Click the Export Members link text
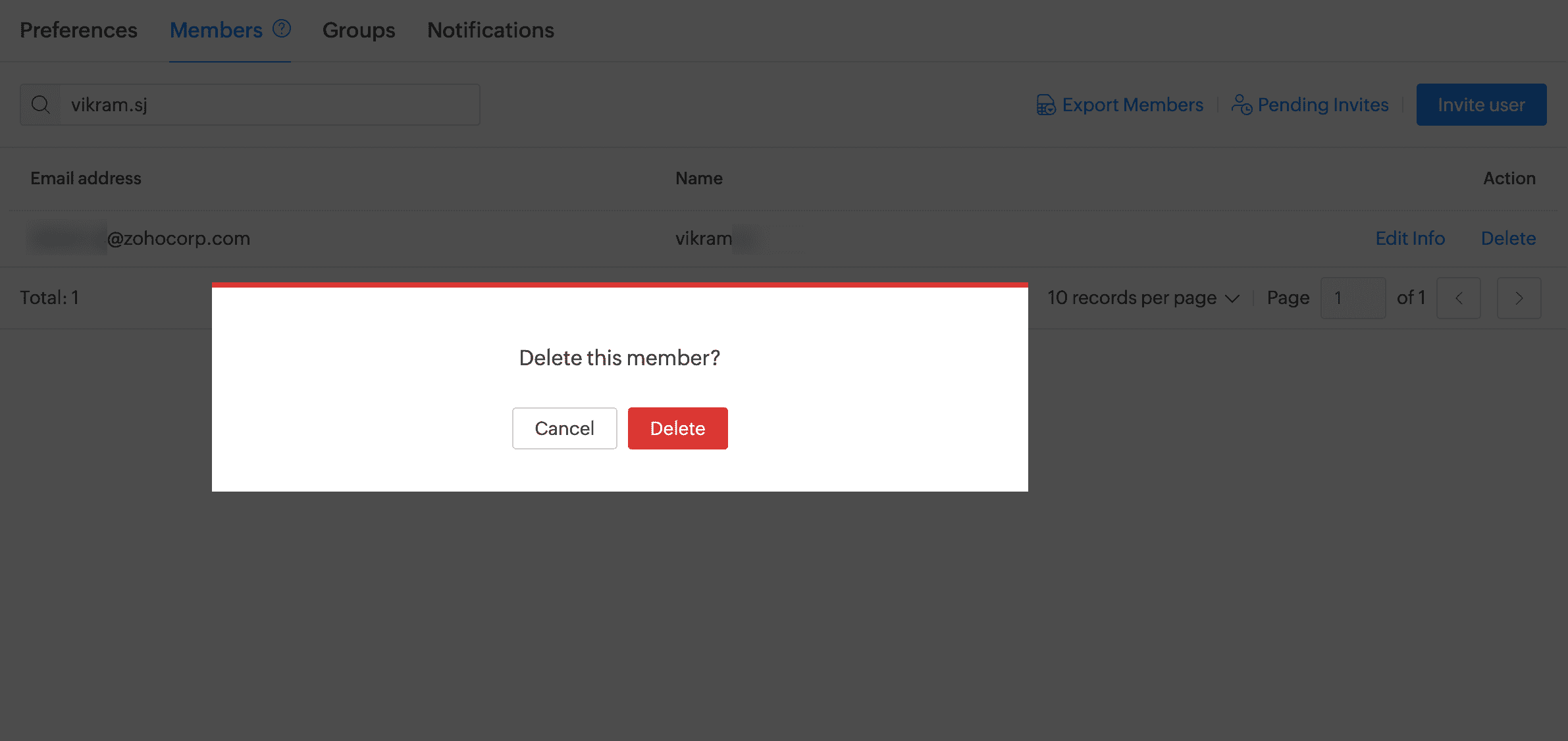Image resolution: width=1568 pixels, height=741 pixels. 1132,105
